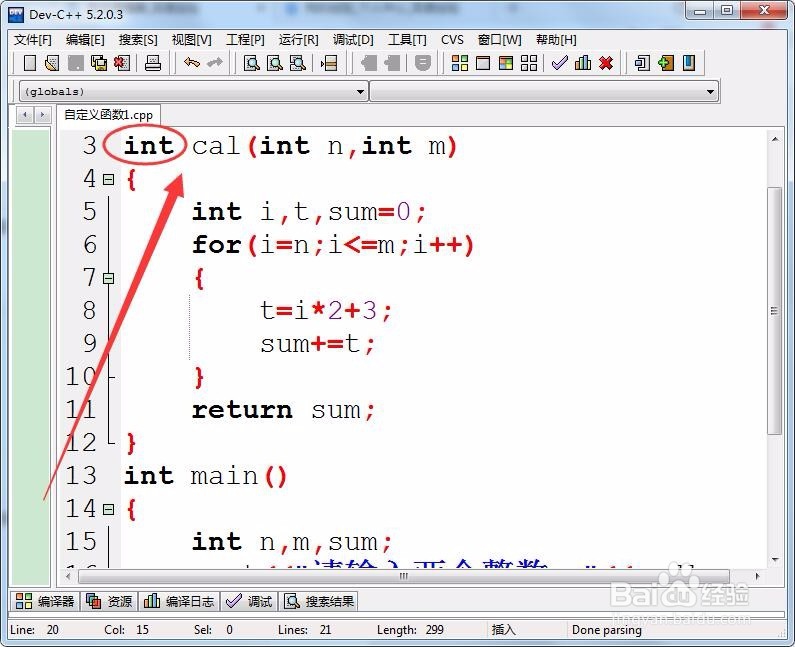
Task: Open the 视图[V] menu
Action: coord(192,40)
